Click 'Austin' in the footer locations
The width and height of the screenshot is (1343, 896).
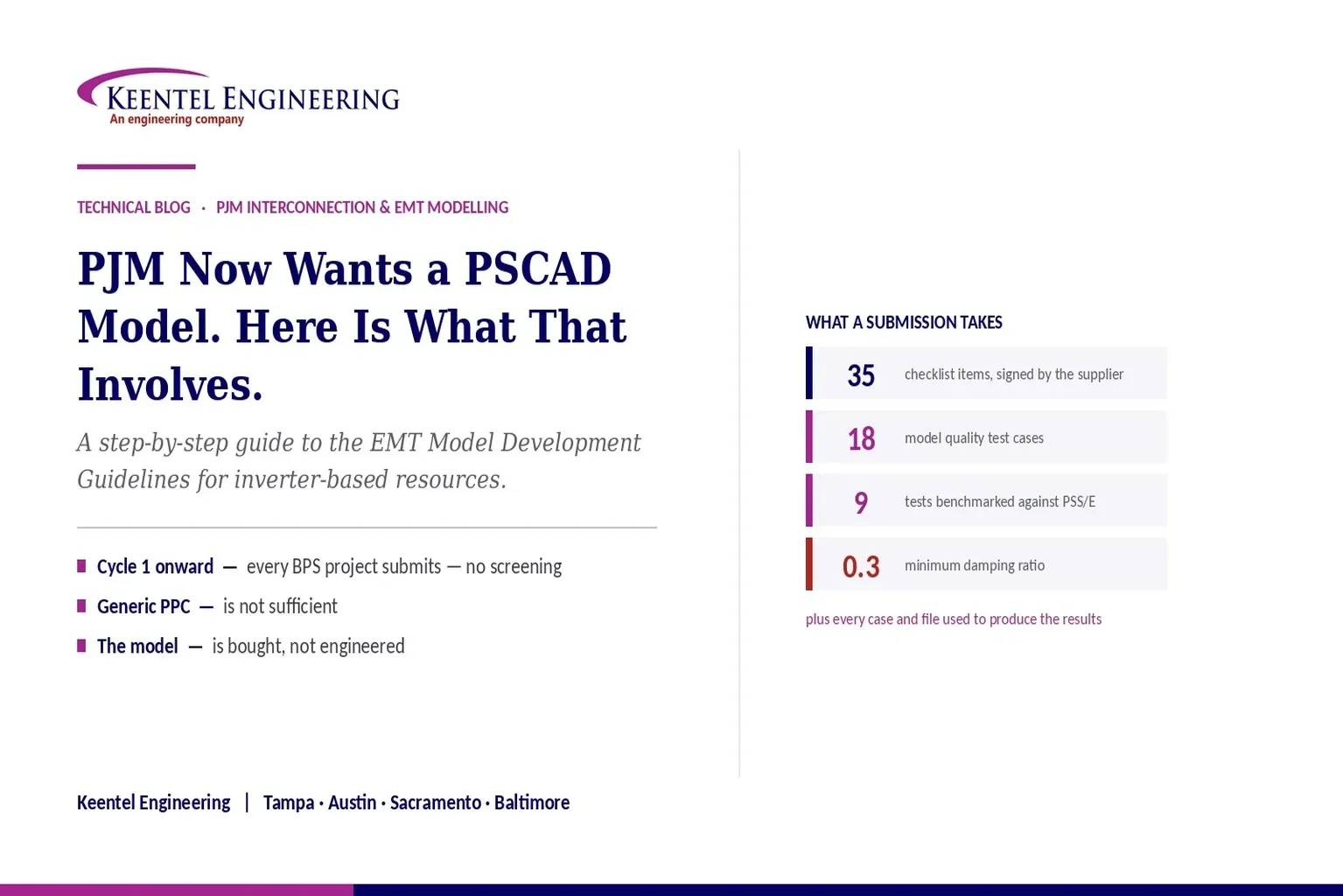point(352,802)
